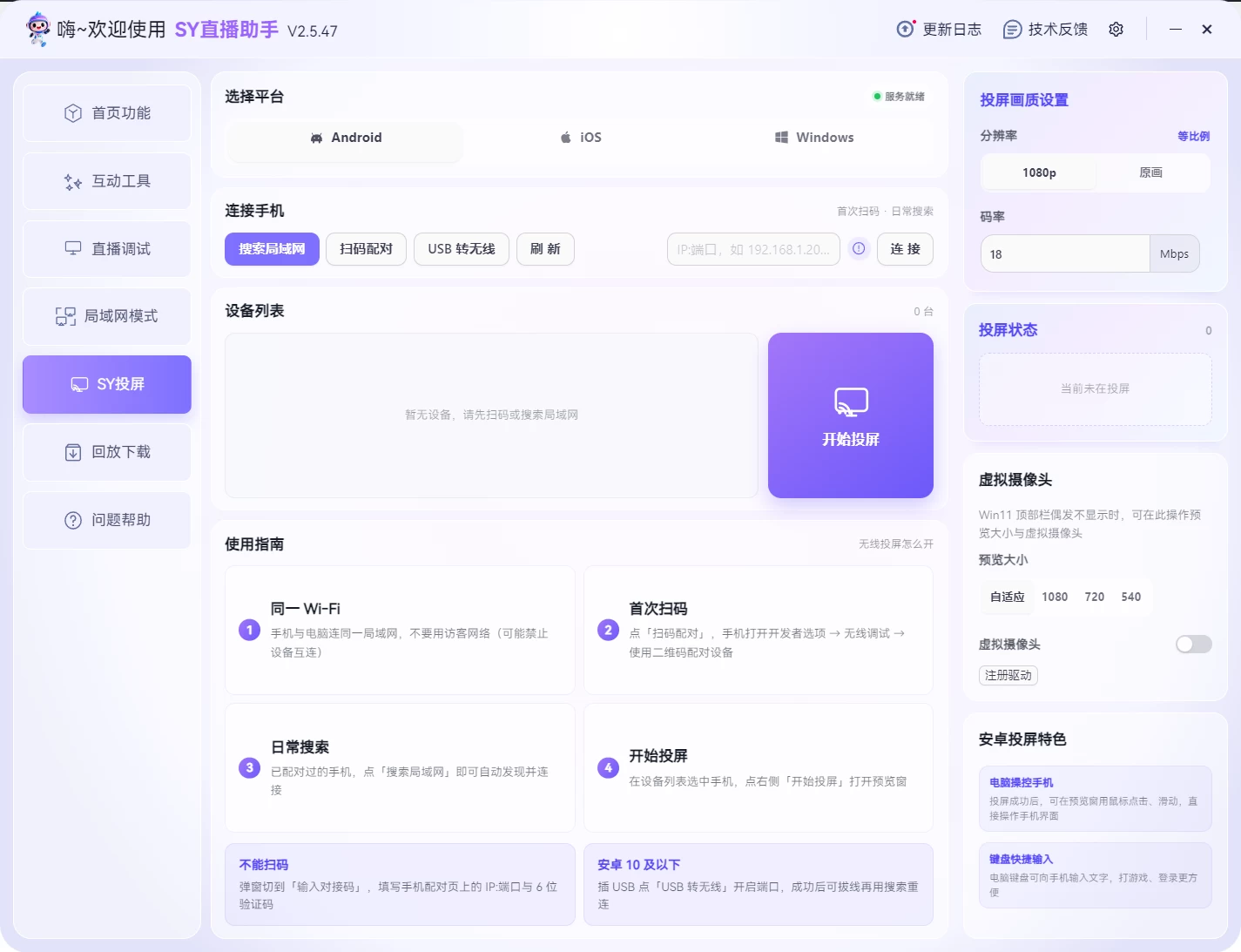1241x952 pixels.
Task: Click 首次扫码 · 日常搜索 hint text
Action: click(885, 212)
